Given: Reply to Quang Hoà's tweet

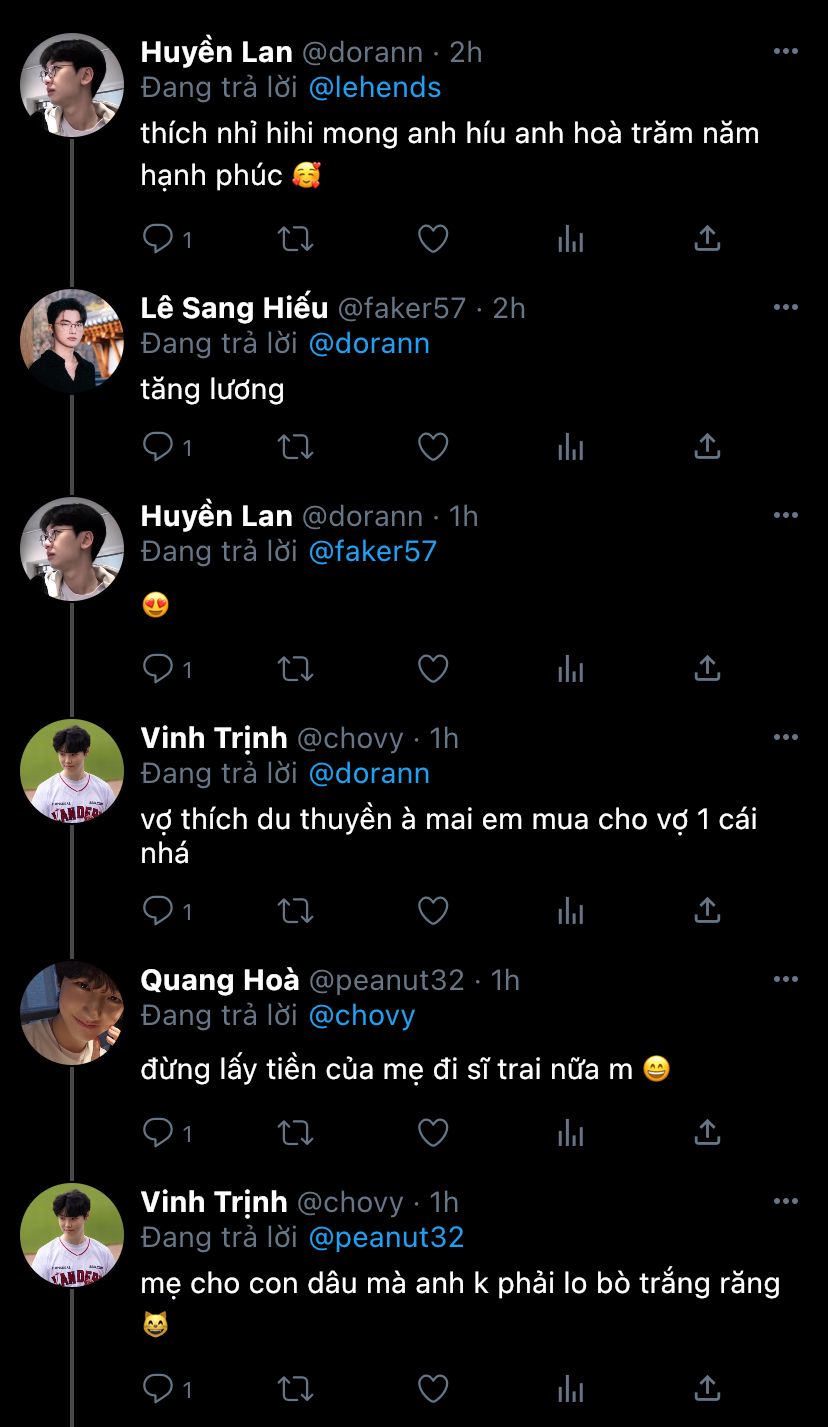Looking at the screenshot, I should pos(158,1132).
